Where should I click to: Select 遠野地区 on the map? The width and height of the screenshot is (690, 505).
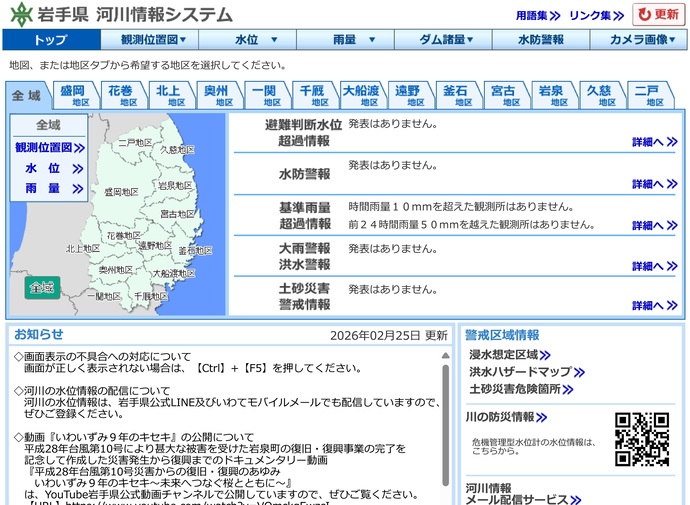(155, 245)
